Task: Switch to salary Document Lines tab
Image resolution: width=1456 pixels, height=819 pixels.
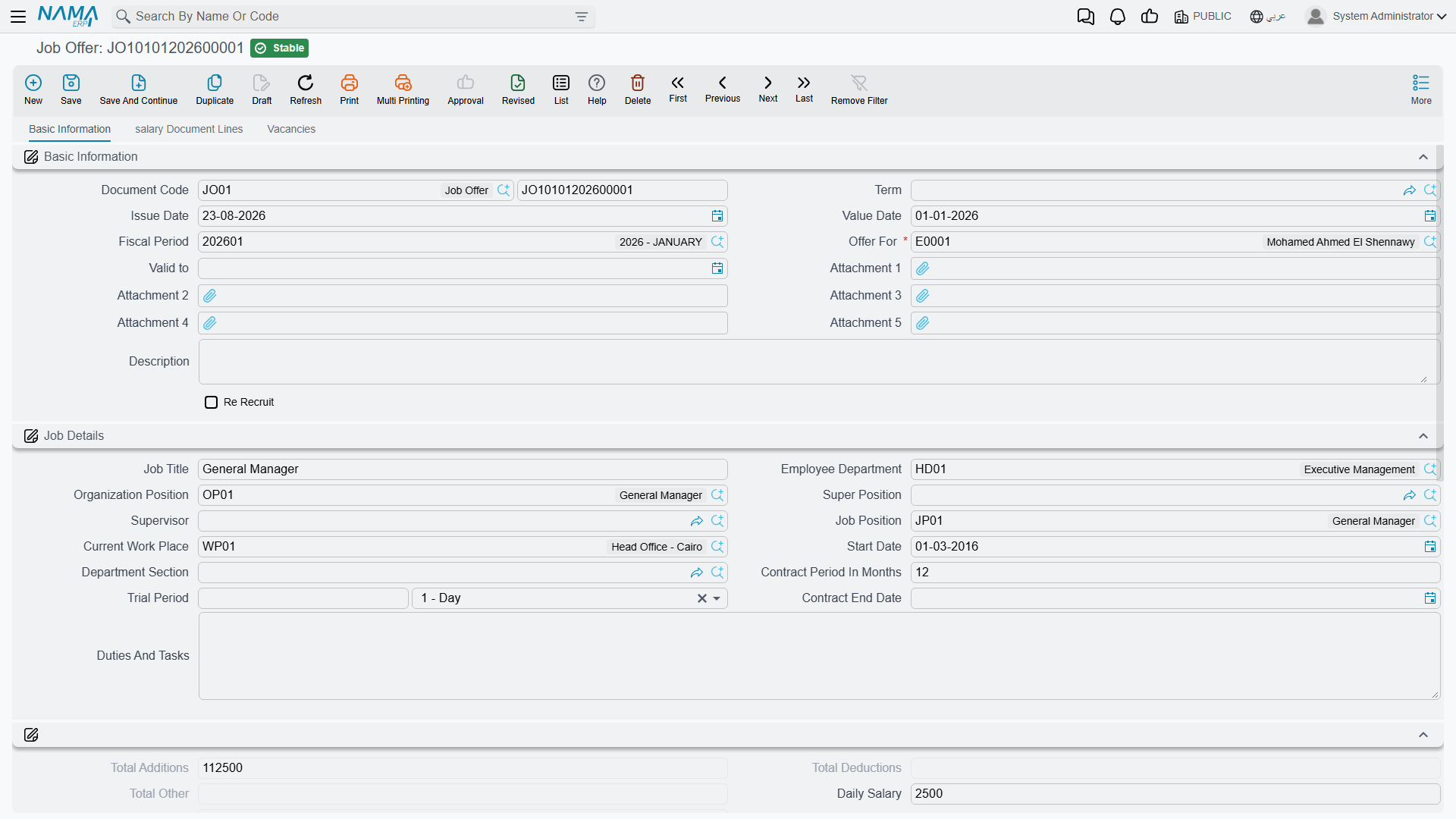Action: 189,129
